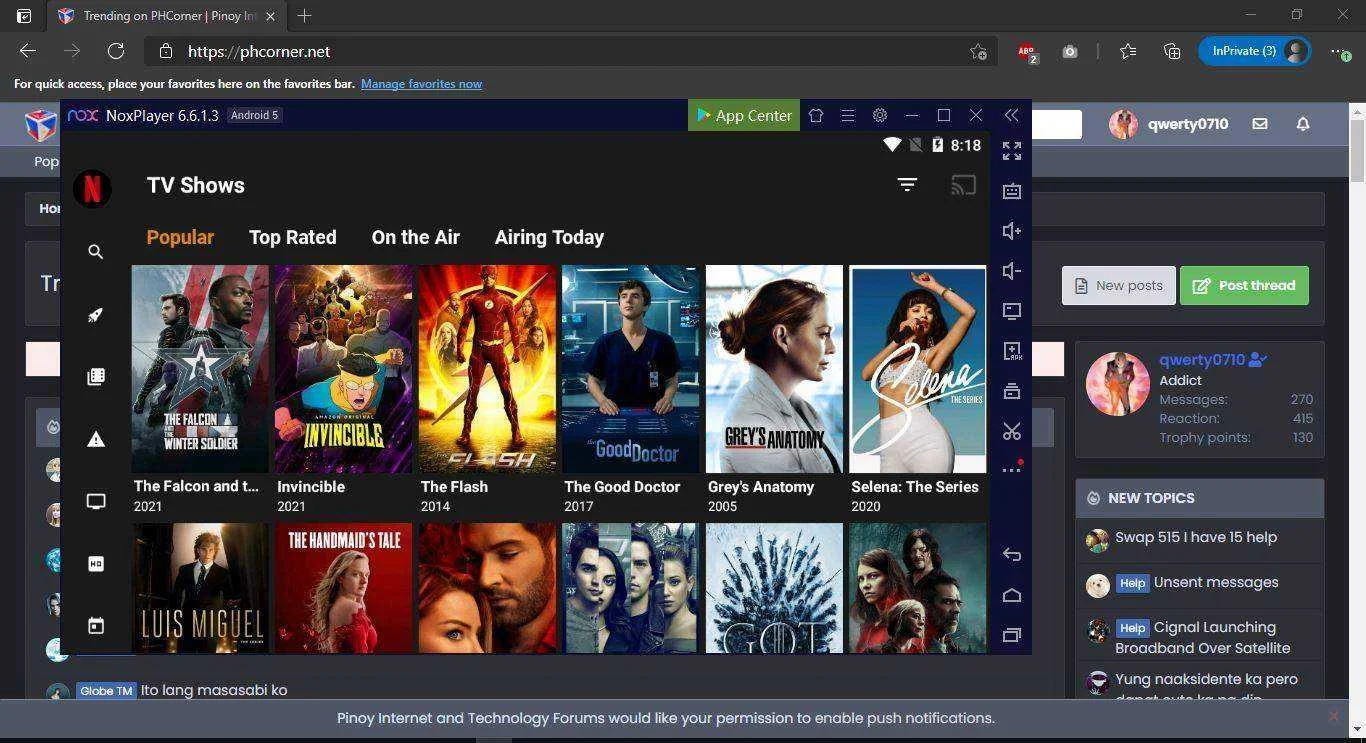Open PHCorner inbox envelope icon
Viewport: 1366px width, 743px height.
[x=1260, y=124]
